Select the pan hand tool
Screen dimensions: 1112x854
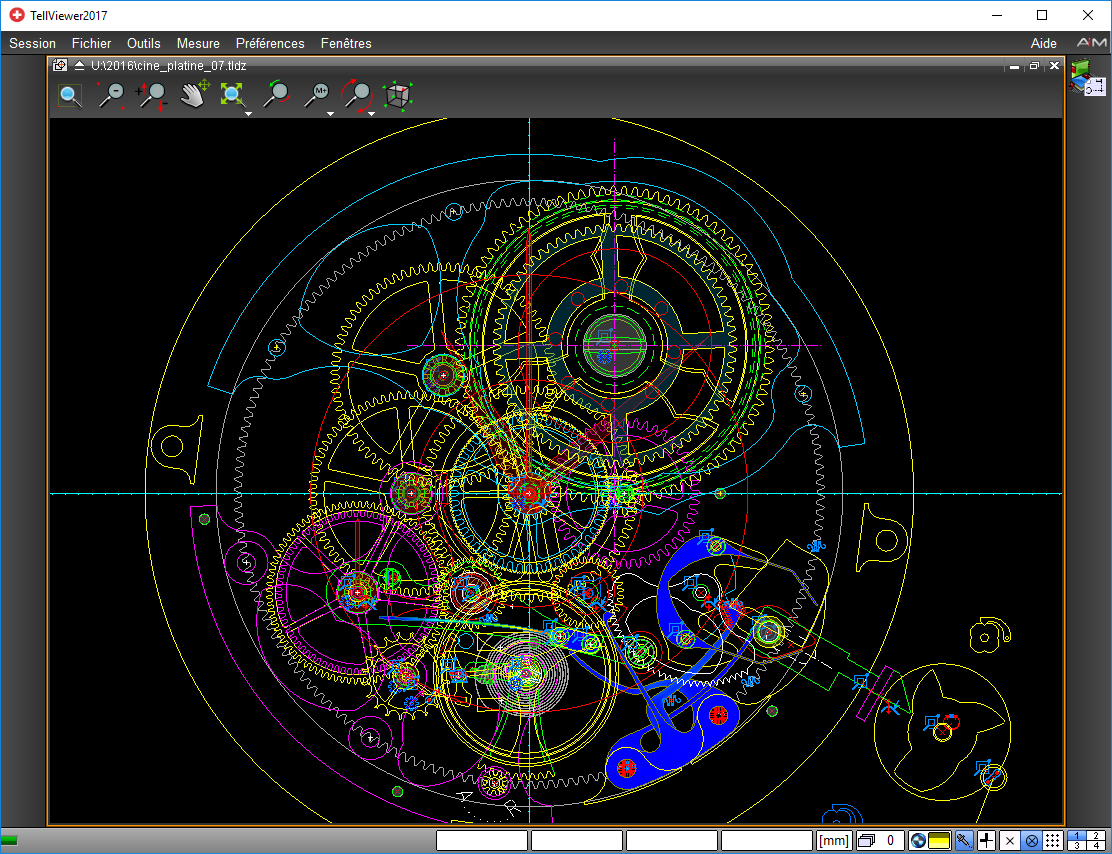tap(194, 95)
